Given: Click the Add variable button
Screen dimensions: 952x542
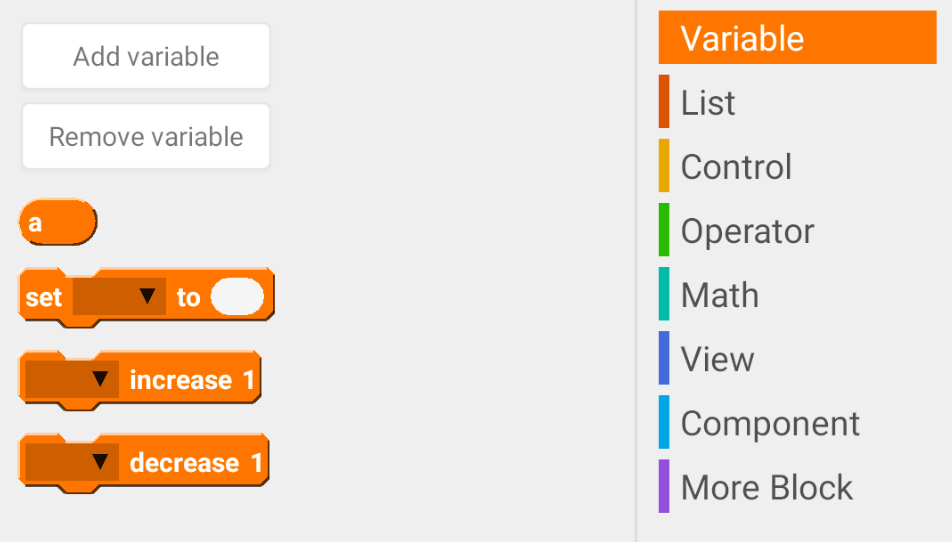Looking at the screenshot, I should [146, 57].
